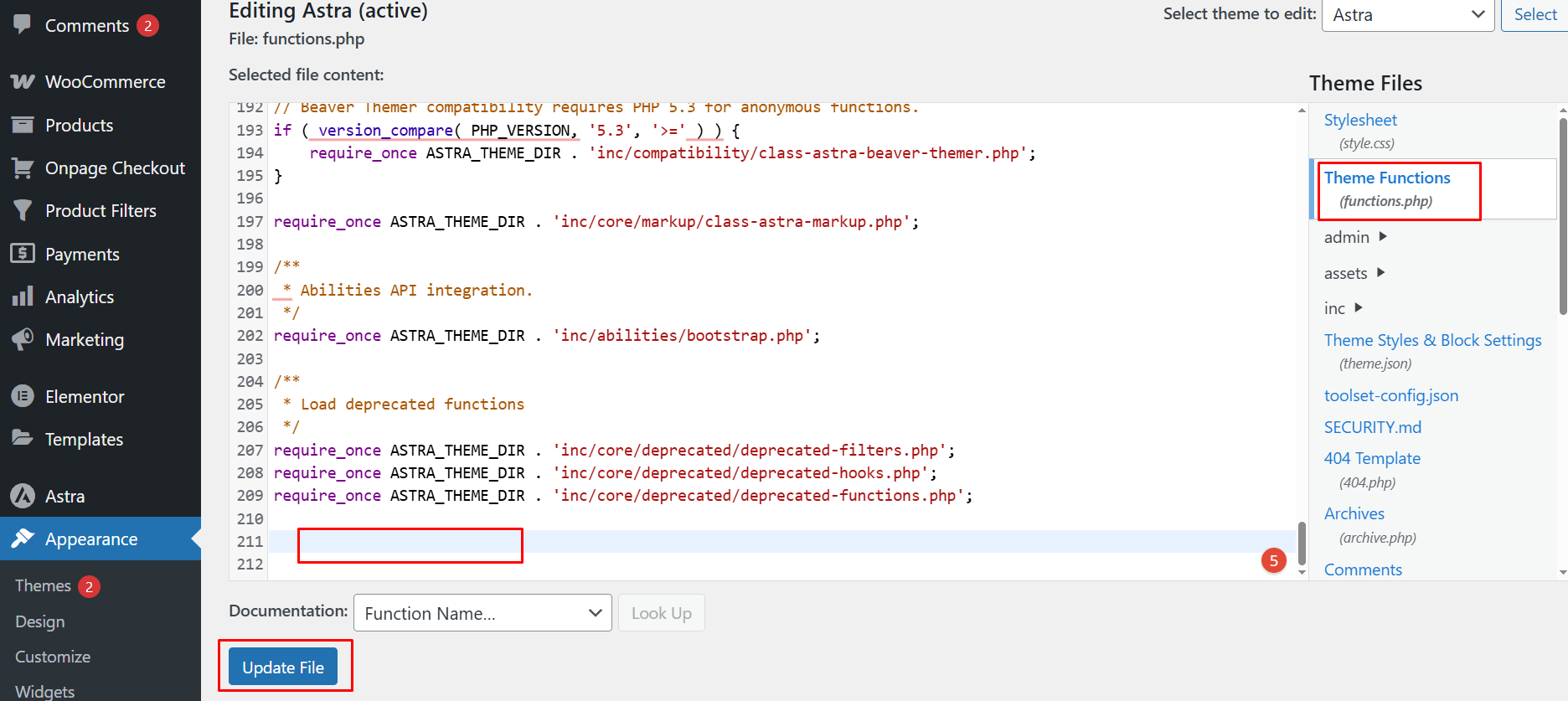Click the Payments dollar icon
The height and width of the screenshot is (701, 1568).
[x=23, y=253]
